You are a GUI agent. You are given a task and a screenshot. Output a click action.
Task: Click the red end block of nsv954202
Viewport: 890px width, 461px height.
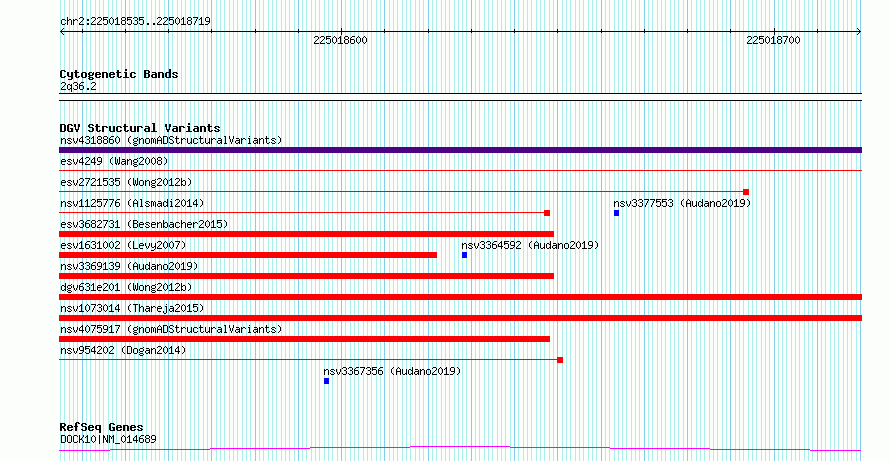click(560, 360)
